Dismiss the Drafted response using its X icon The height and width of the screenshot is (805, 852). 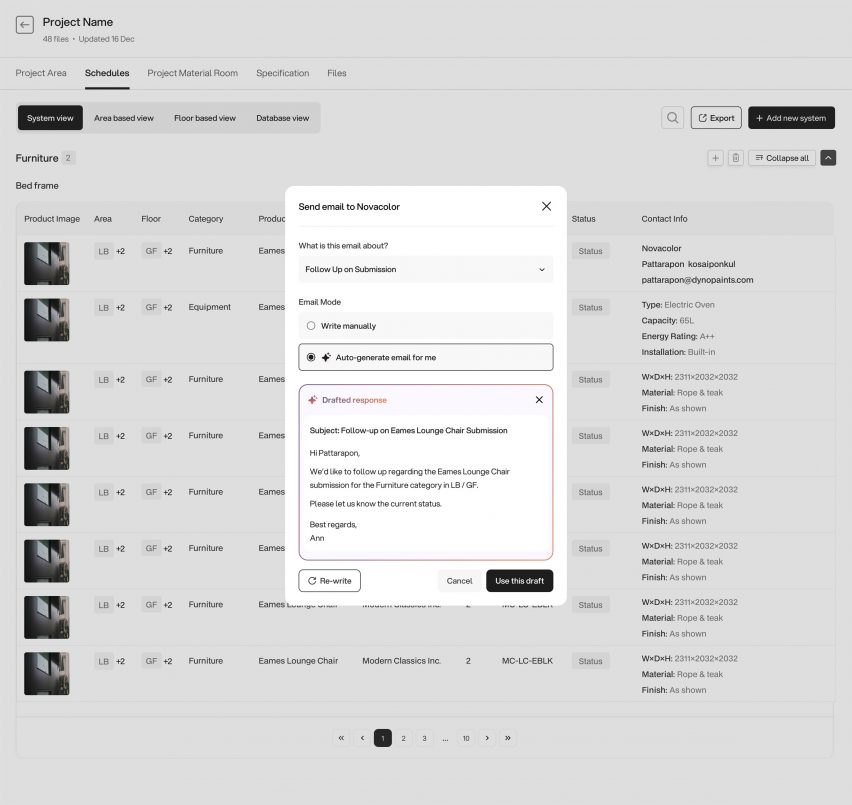click(x=539, y=399)
